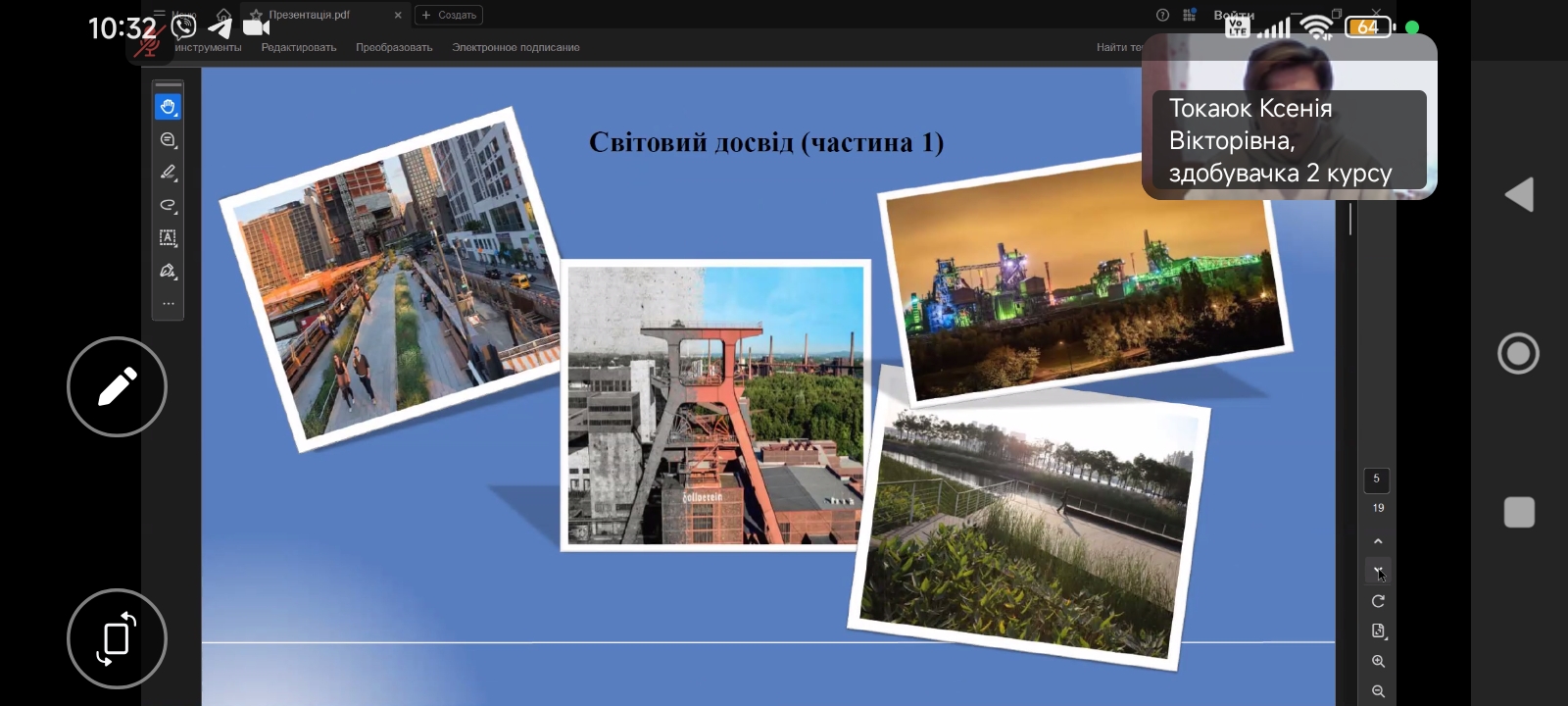Open Электронное подписание menu
This screenshot has width=1568, height=706.
tap(515, 47)
